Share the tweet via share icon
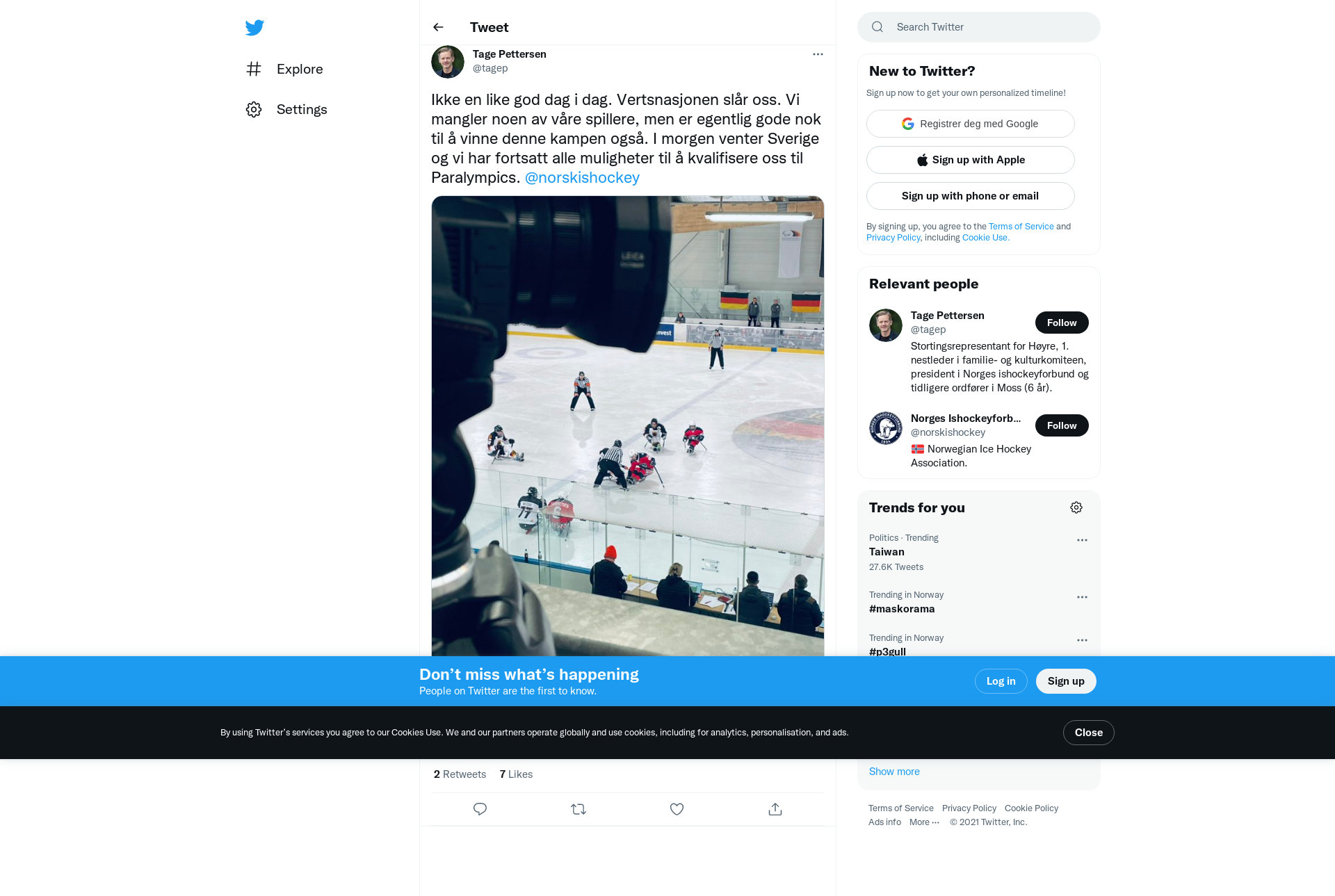The image size is (1335, 896). (775, 809)
